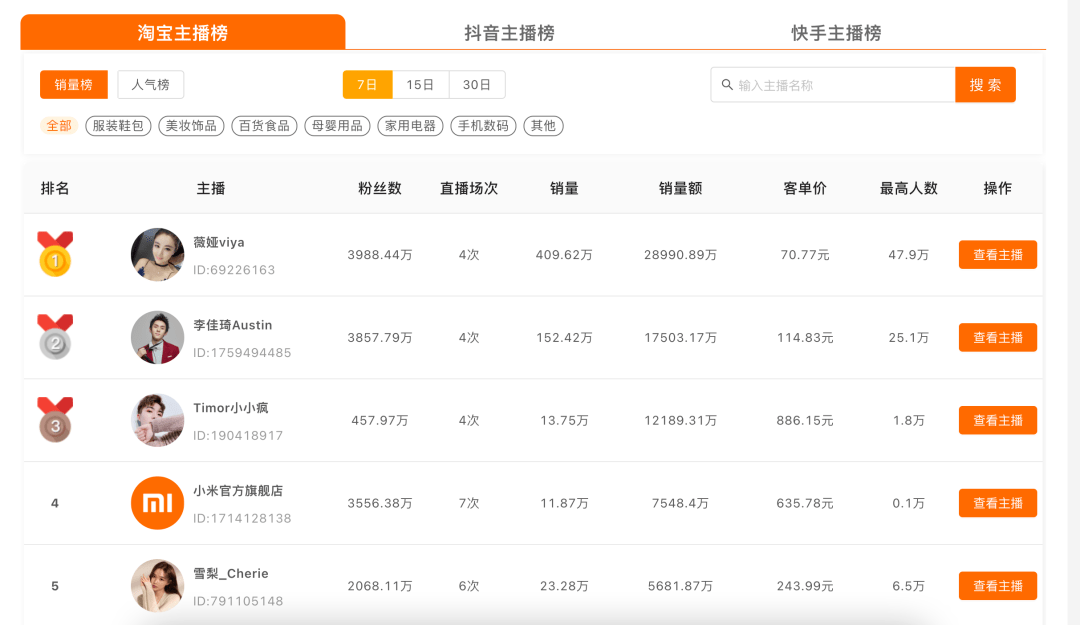Choose the 15日 time range
This screenshot has height=625, width=1080.
pos(420,85)
